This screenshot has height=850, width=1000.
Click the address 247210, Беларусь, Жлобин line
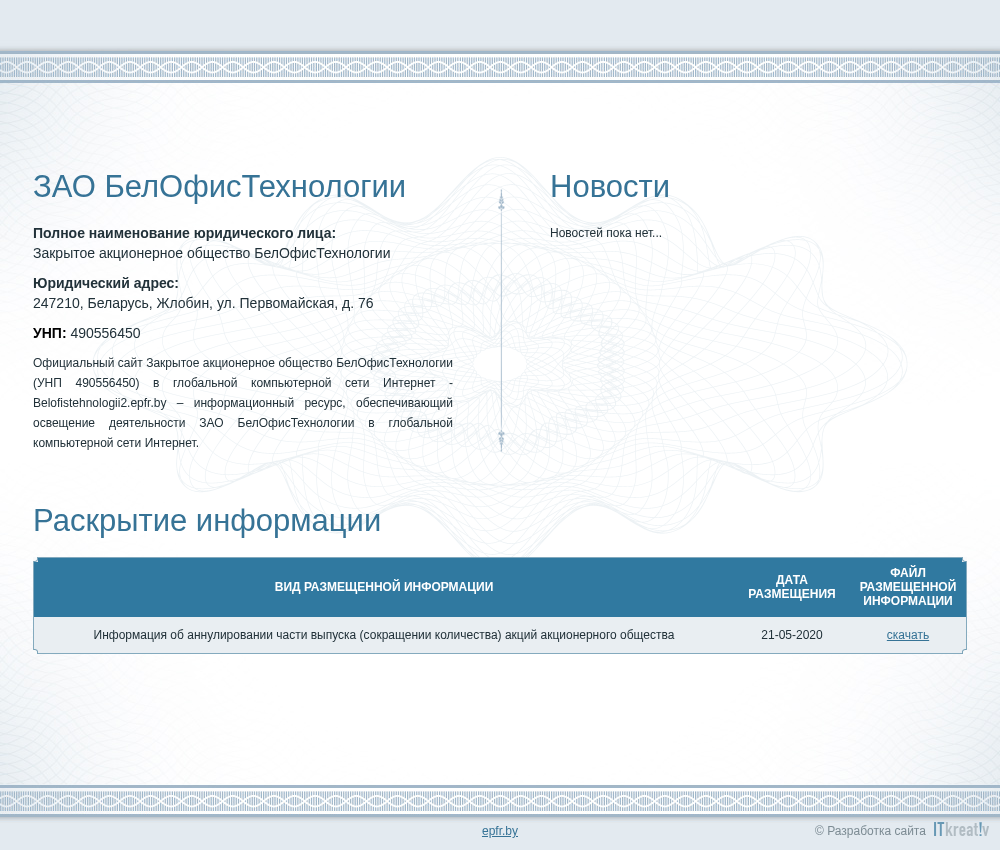(203, 303)
